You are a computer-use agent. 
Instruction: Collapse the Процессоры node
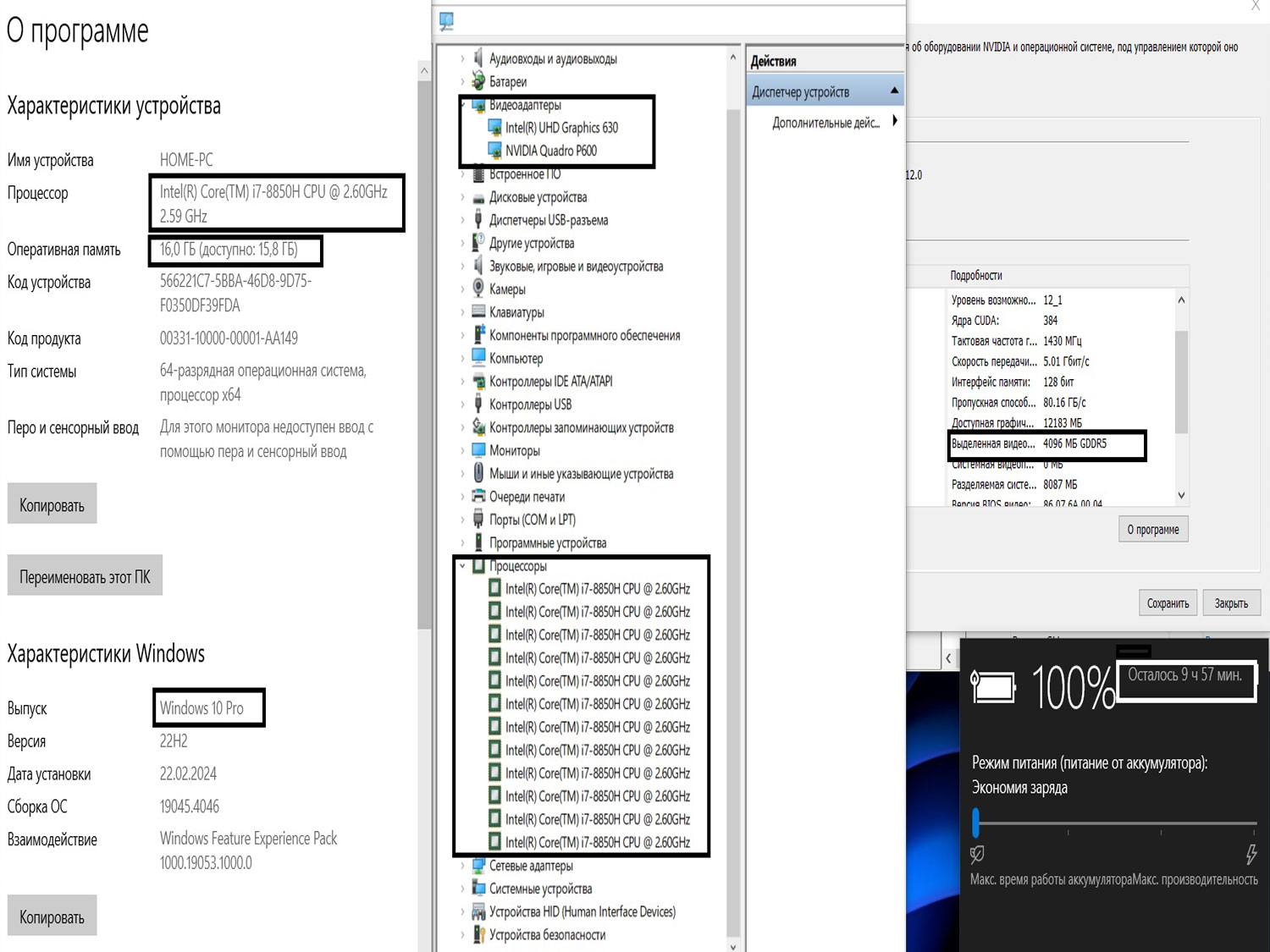pyautogui.click(x=462, y=566)
